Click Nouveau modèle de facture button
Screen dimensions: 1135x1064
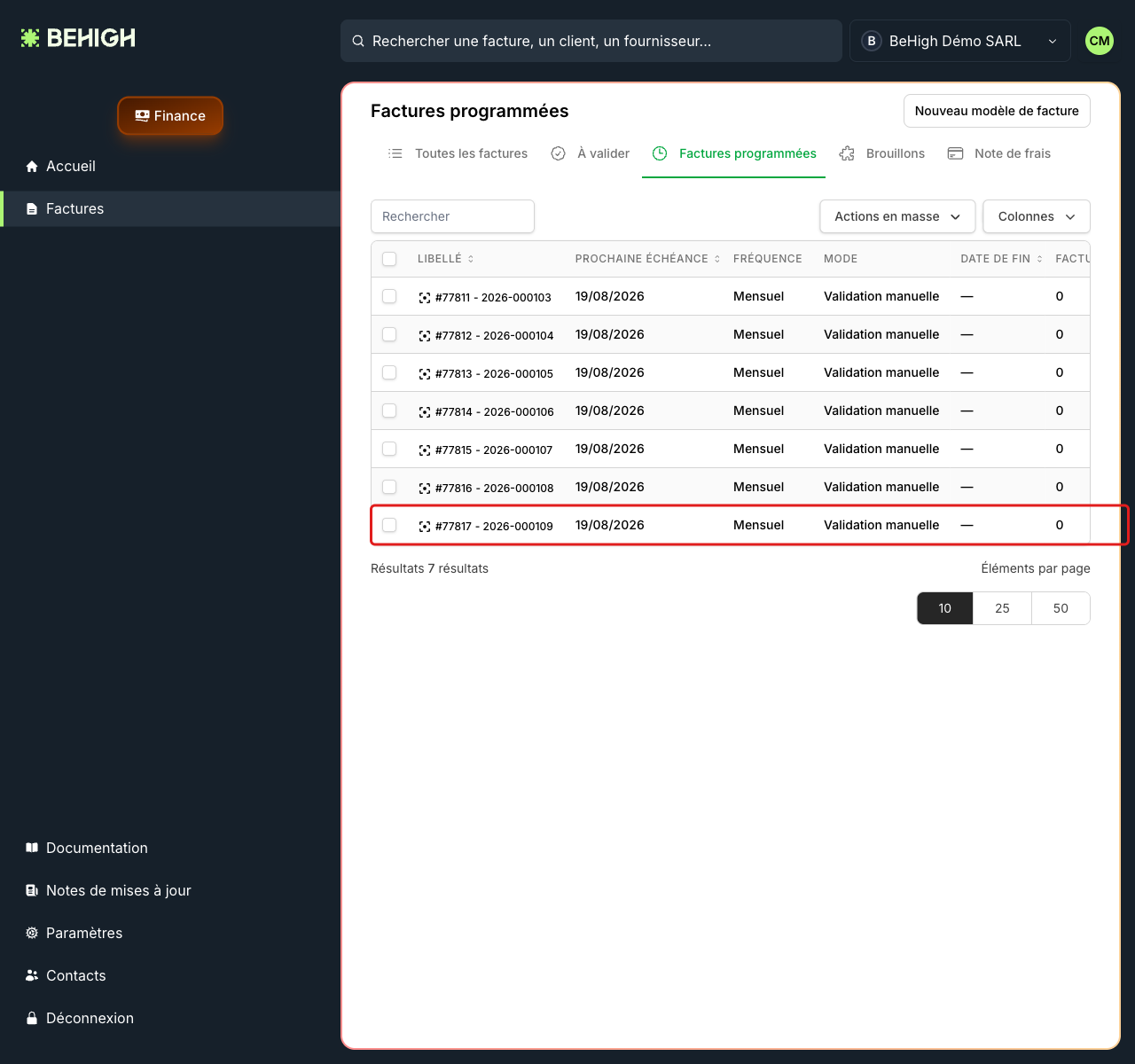tap(997, 111)
